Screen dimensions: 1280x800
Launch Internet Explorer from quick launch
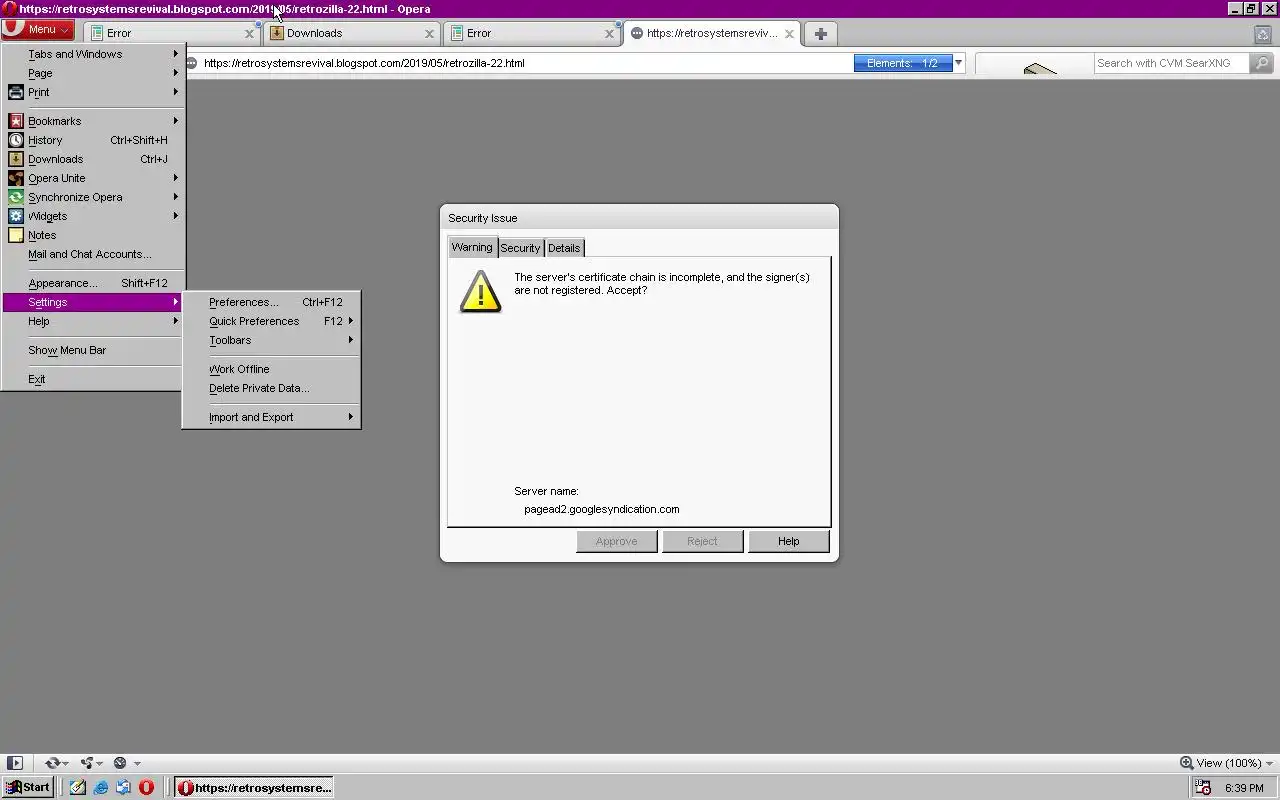pyautogui.click(x=101, y=787)
